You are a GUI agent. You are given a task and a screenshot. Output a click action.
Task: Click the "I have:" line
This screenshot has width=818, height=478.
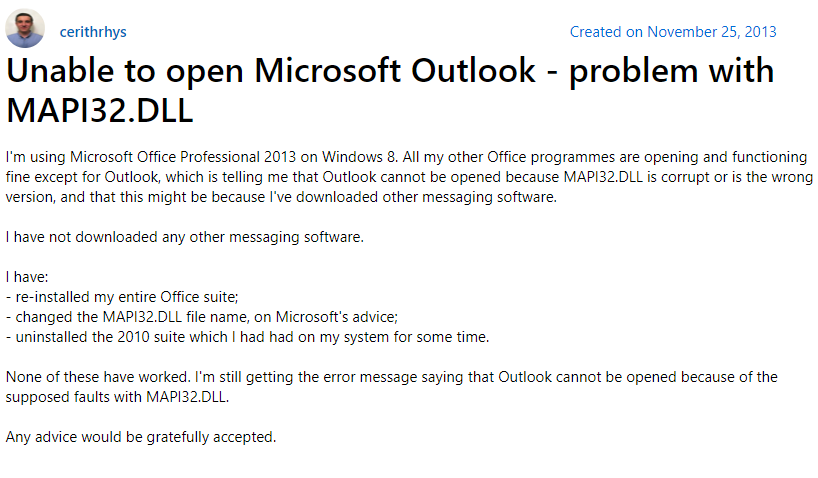pyautogui.click(x=27, y=277)
